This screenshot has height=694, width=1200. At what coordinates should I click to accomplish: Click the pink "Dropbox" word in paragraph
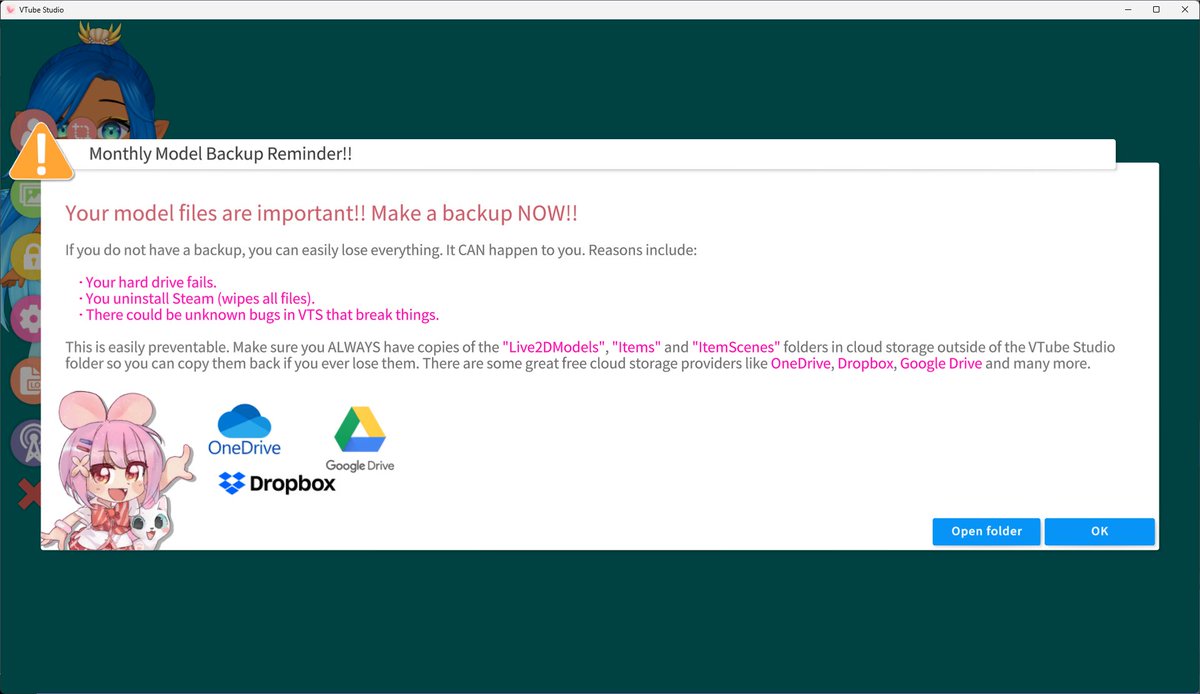(865, 364)
